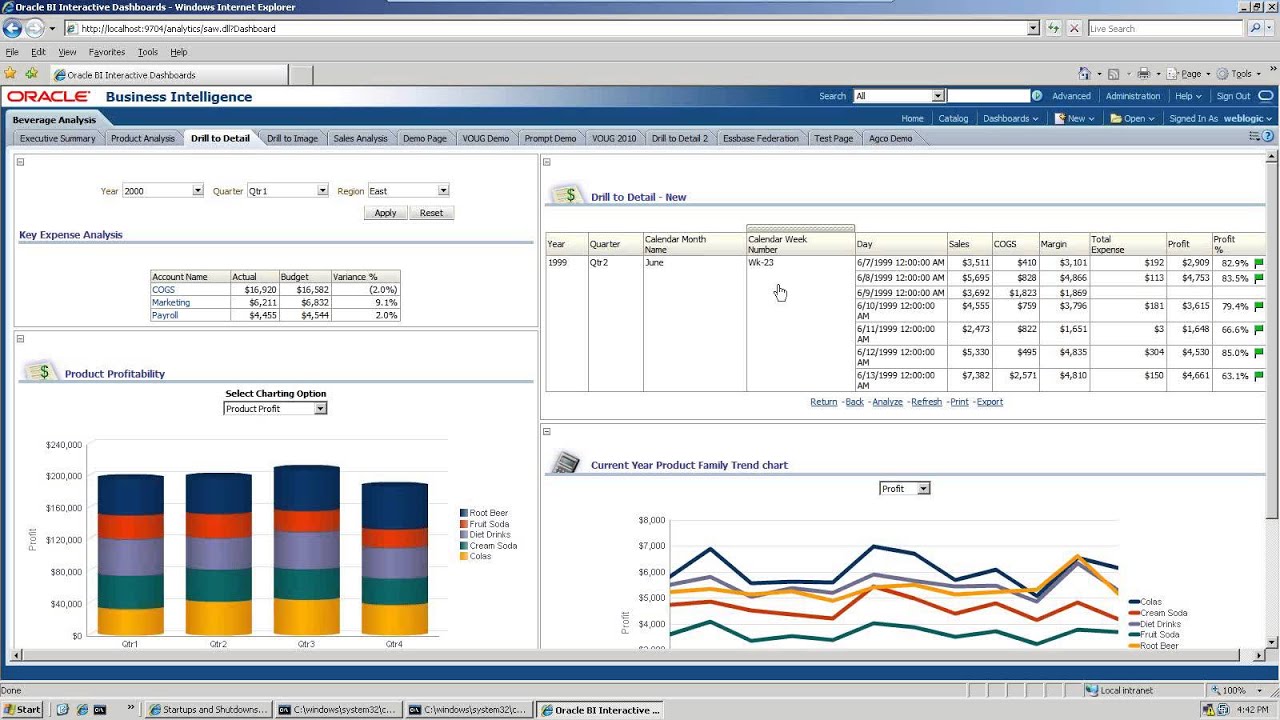The width and height of the screenshot is (1280, 720).
Task: Open the Favorites menu
Action: coord(107,52)
